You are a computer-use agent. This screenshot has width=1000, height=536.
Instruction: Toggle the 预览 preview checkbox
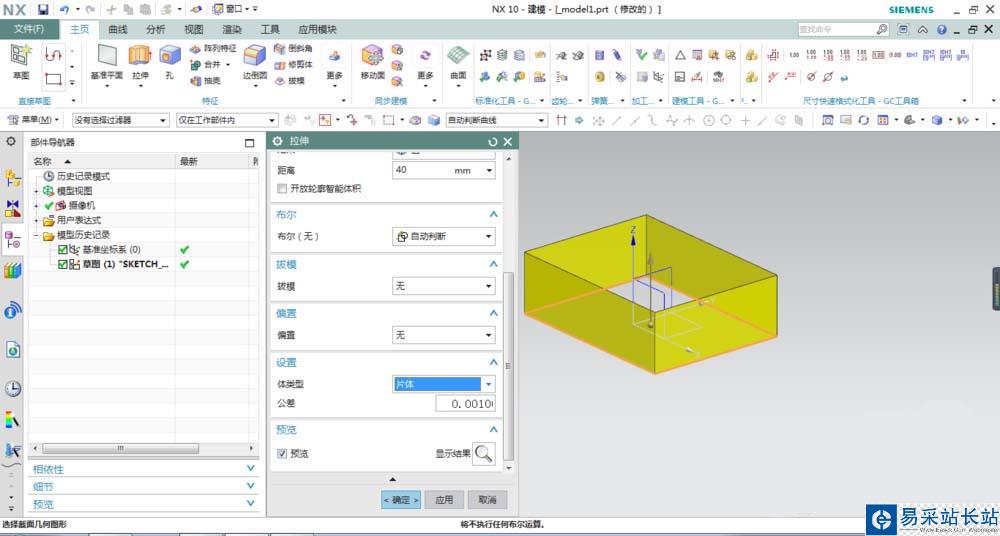point(282,453)
